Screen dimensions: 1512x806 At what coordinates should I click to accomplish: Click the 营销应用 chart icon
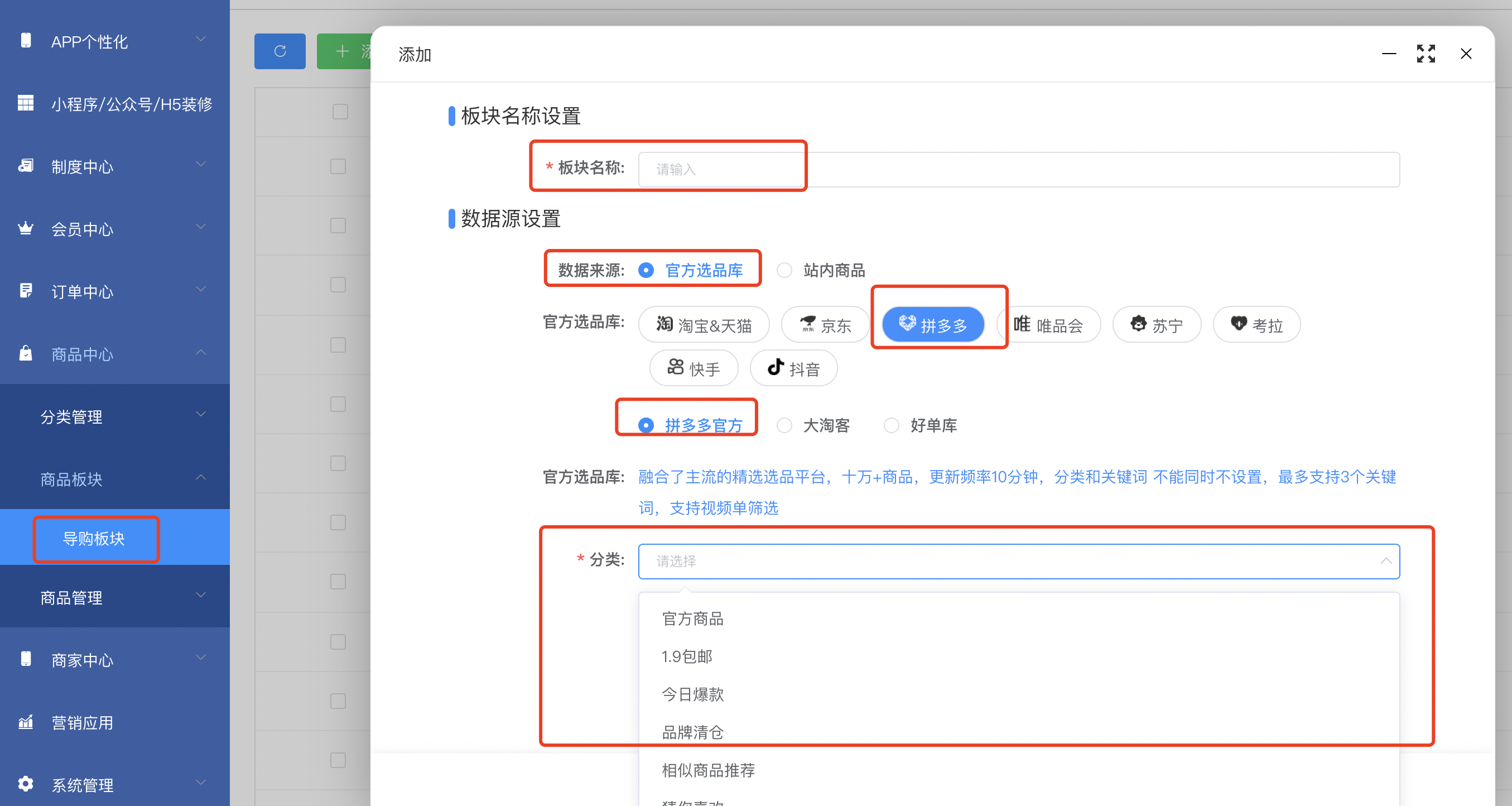click(25, 722)
